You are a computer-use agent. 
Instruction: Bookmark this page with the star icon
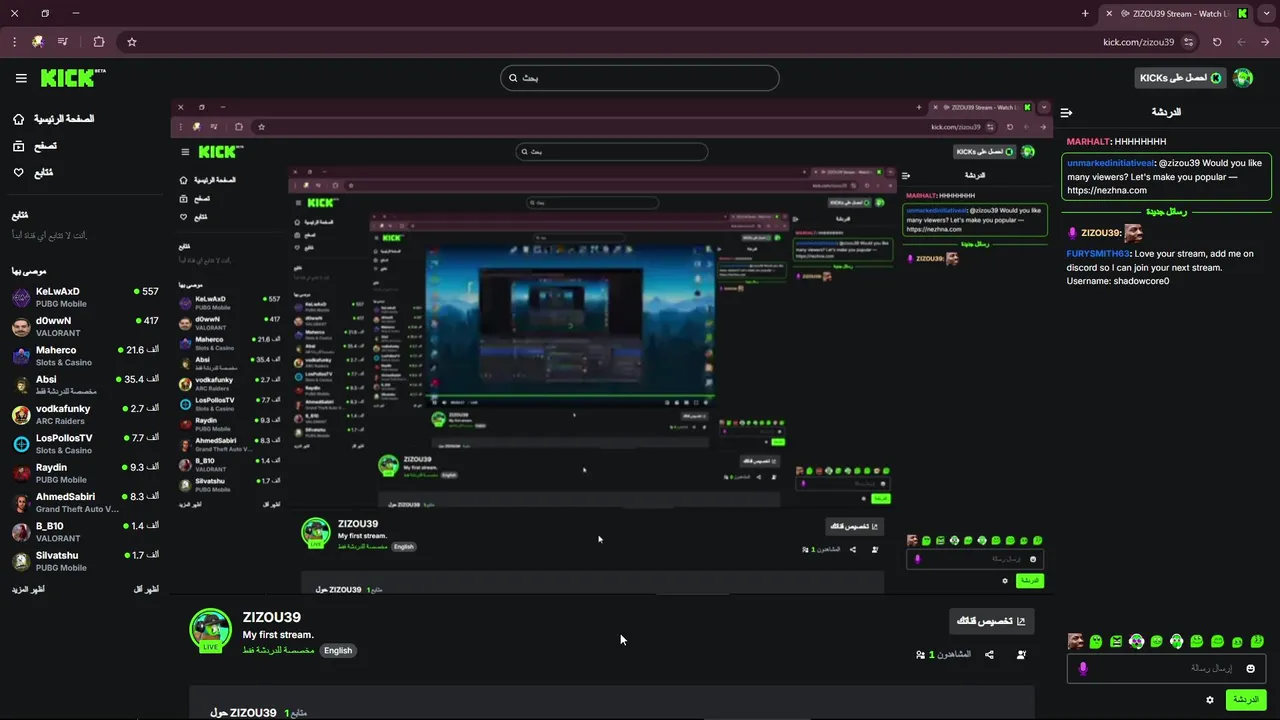131,42
